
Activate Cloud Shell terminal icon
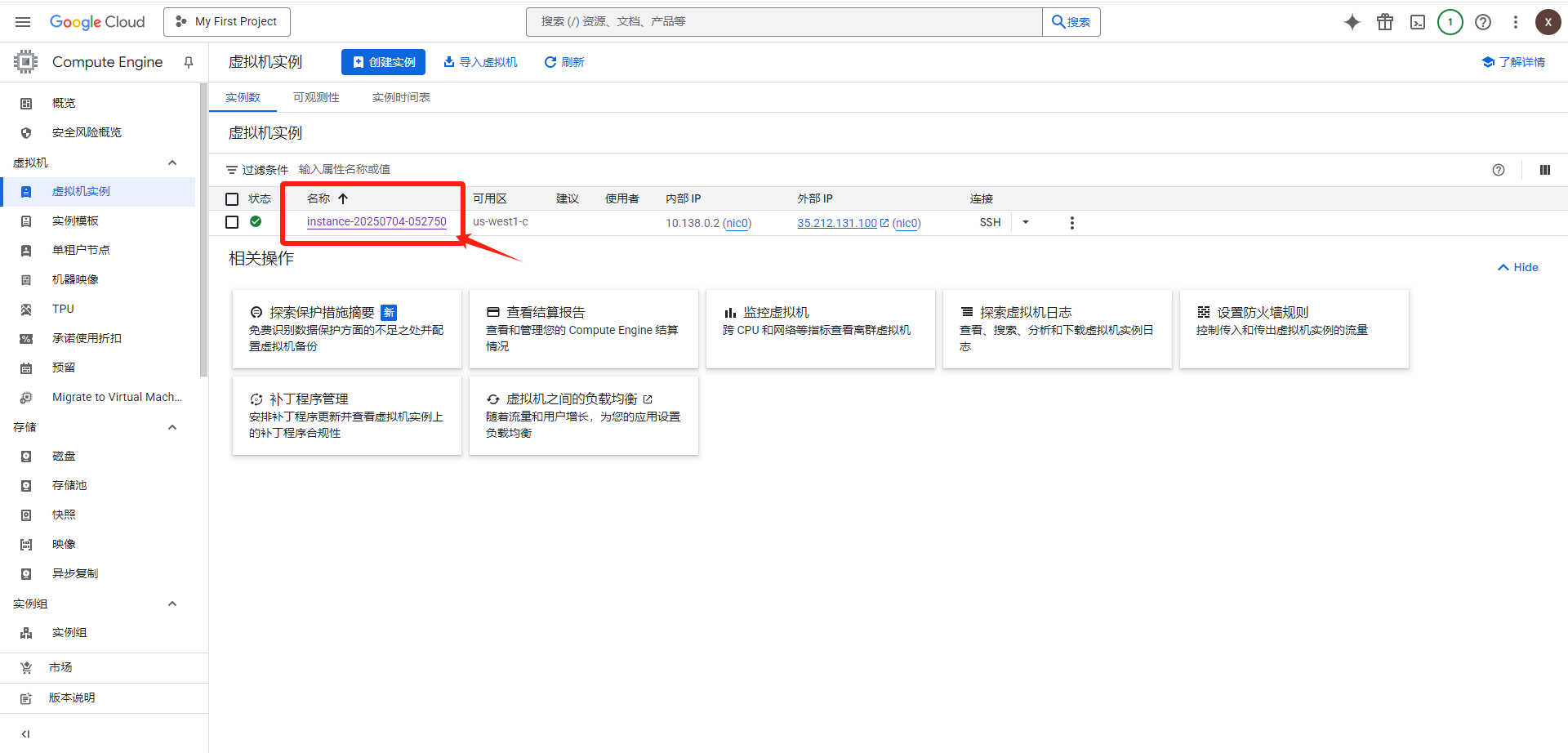click(x=1418, y=22)
